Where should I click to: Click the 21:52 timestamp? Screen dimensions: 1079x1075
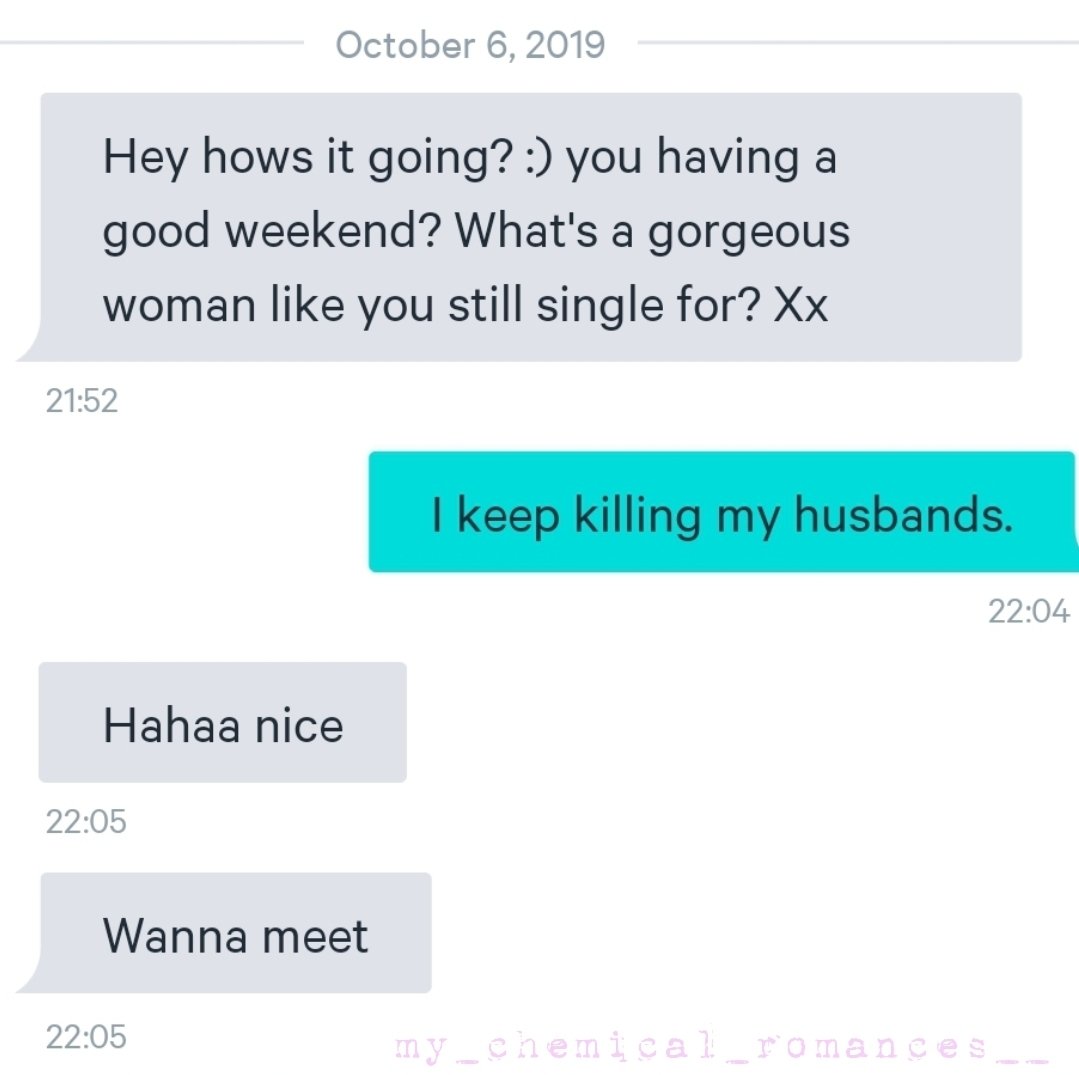click(82, 401)
